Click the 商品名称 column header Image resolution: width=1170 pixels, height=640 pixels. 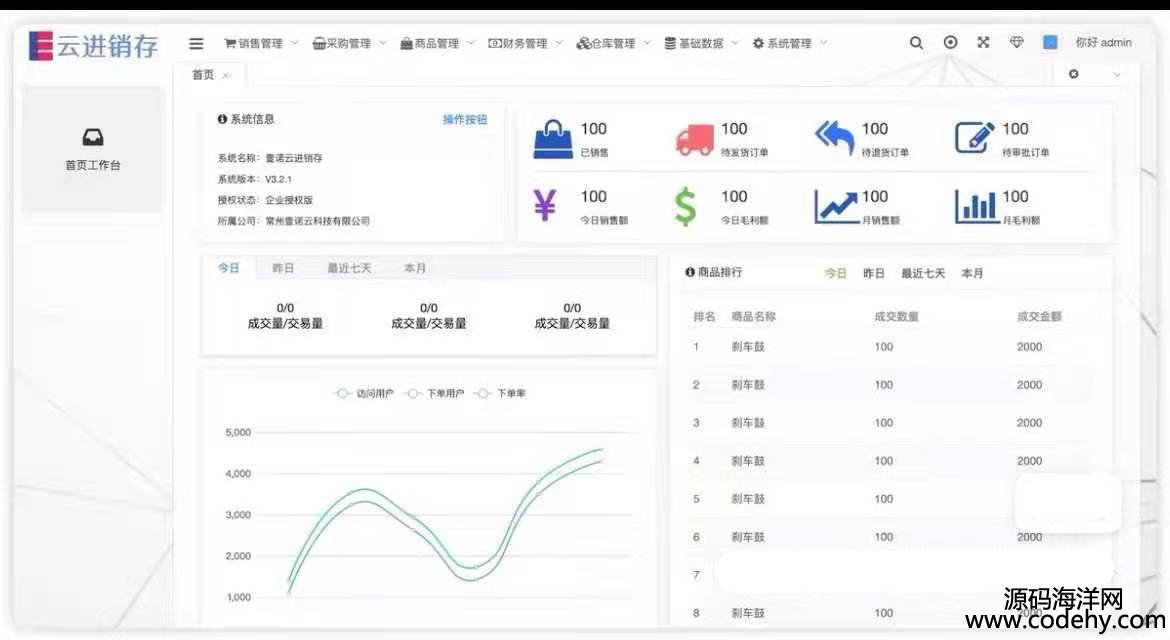(753, 316)
